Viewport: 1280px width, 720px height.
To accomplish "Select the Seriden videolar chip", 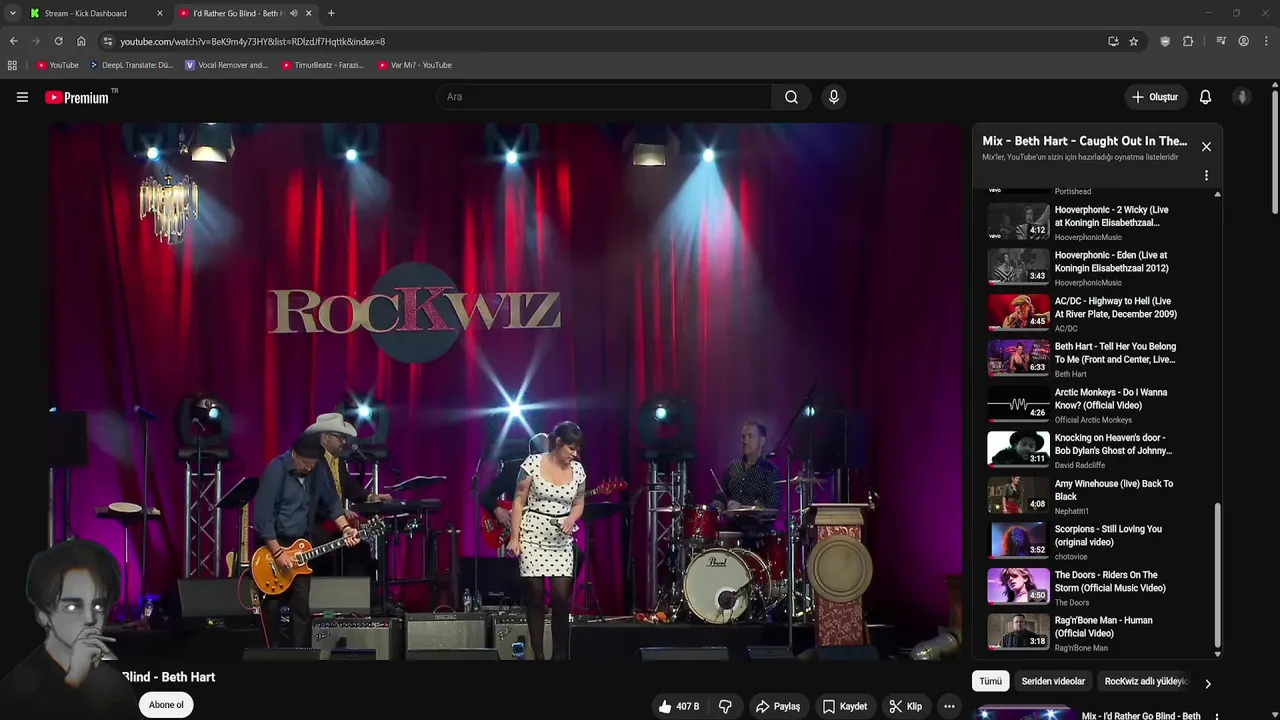I will (1053, 681).
